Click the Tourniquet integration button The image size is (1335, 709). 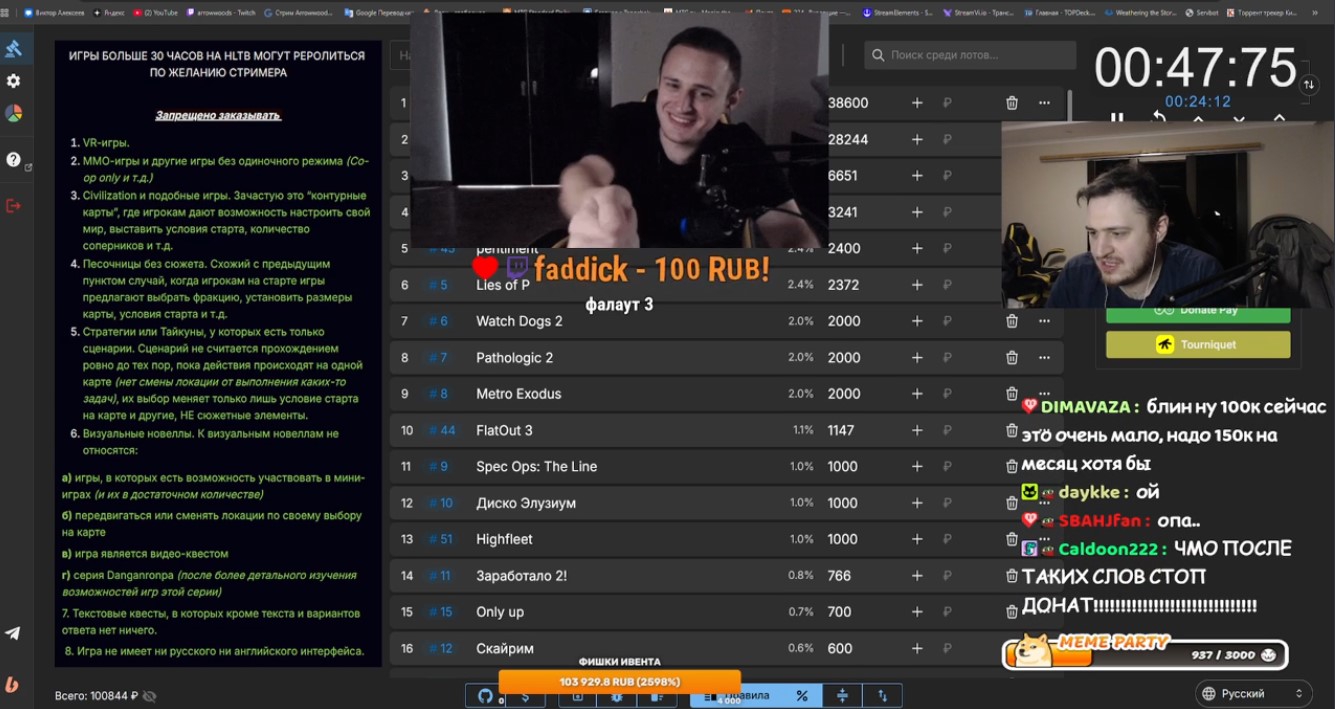(1198, 344)
